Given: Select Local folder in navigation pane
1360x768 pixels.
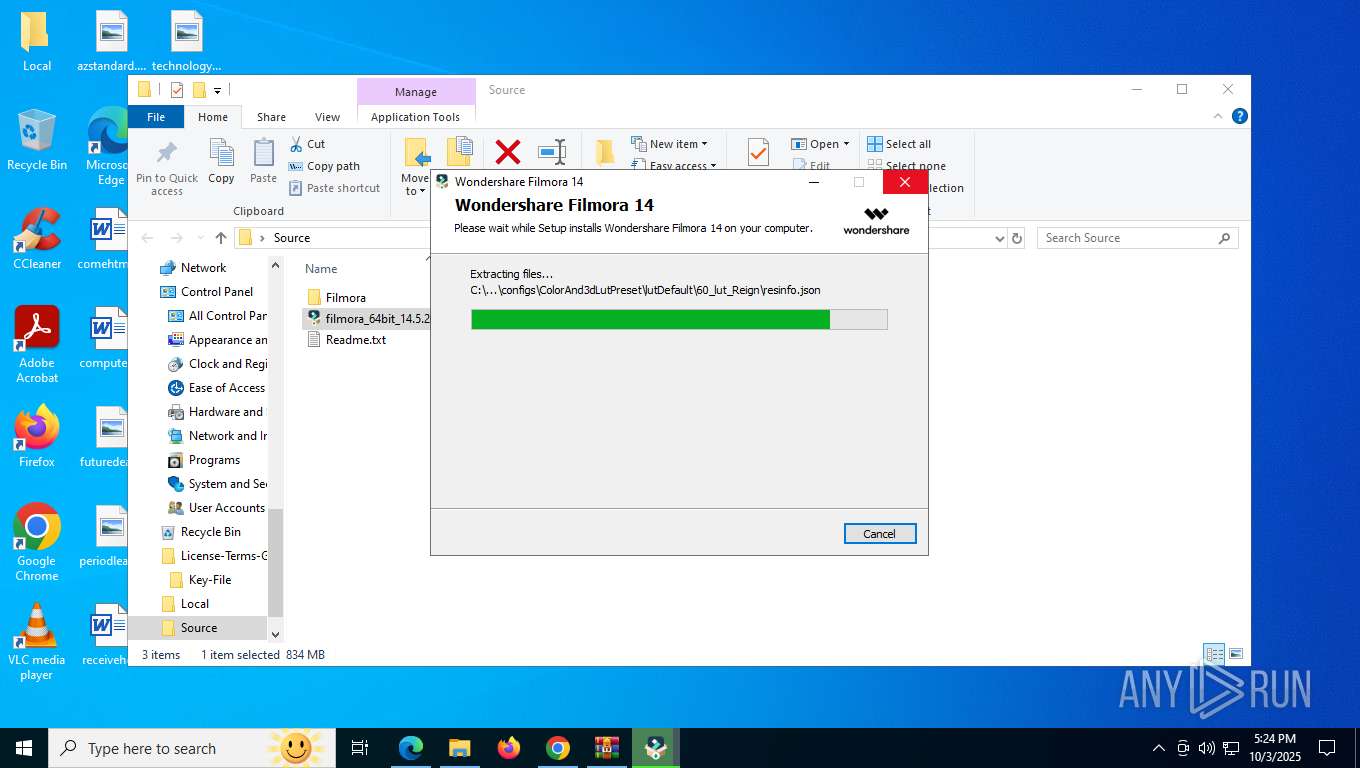Looking at the screenshot, I should tap(195, 604).
